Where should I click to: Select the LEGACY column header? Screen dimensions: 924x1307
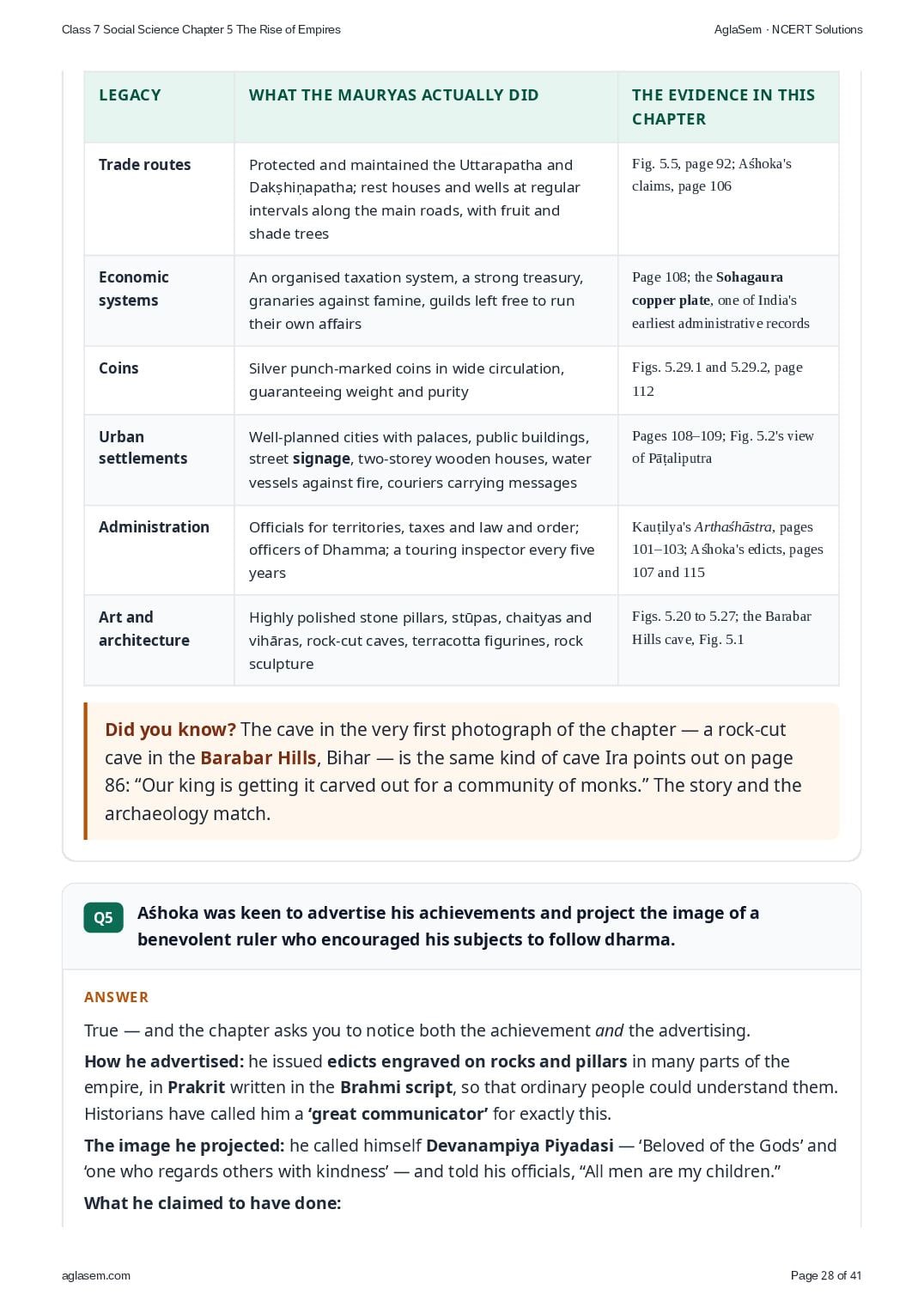(x=130, y=95)
